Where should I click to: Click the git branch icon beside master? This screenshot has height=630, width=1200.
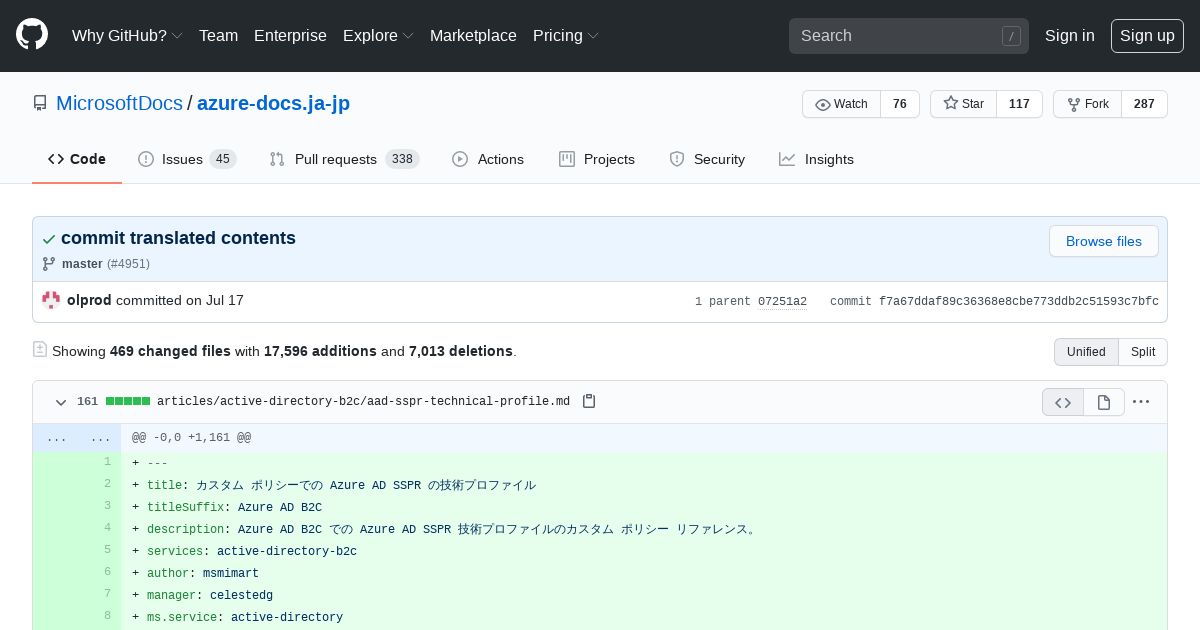point(48,264)
